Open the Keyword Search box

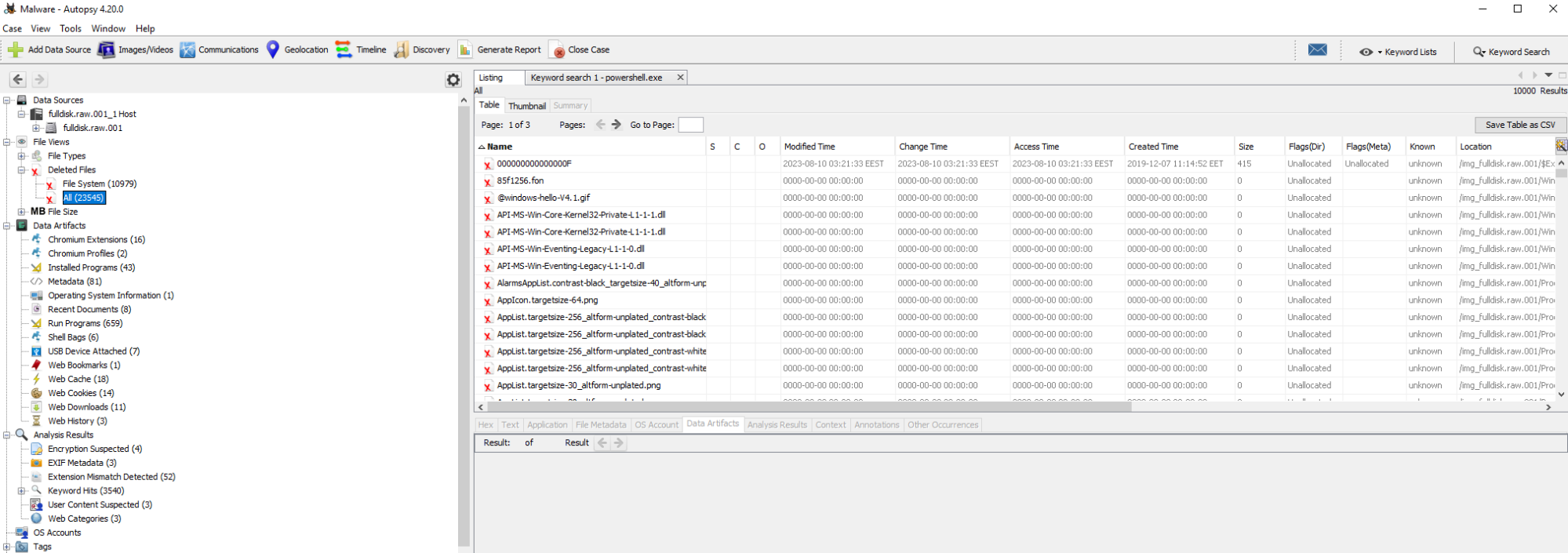tap(1512, 52)
